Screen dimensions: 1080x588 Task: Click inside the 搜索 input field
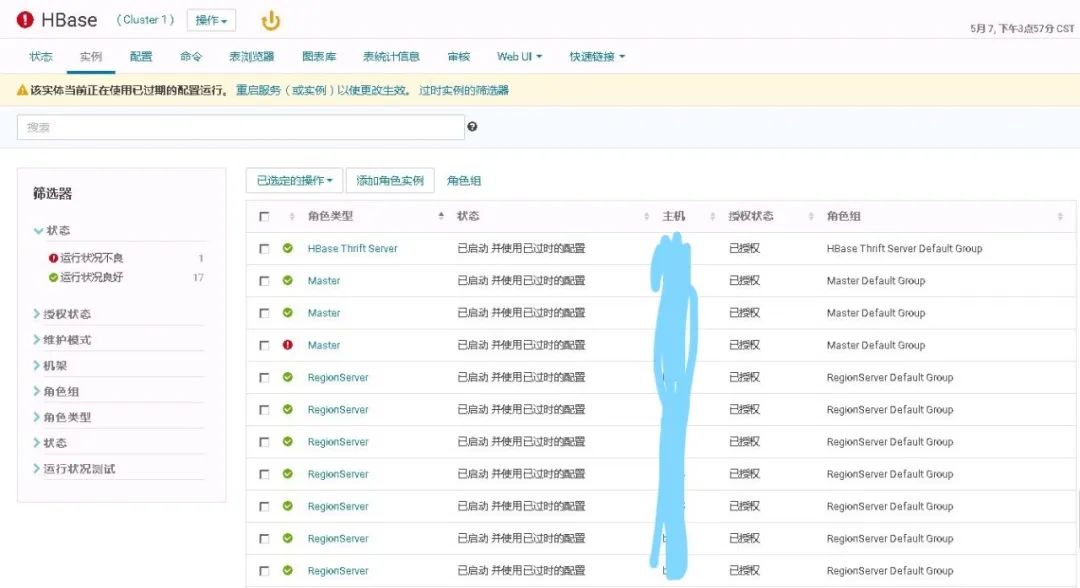click(241, 127)
